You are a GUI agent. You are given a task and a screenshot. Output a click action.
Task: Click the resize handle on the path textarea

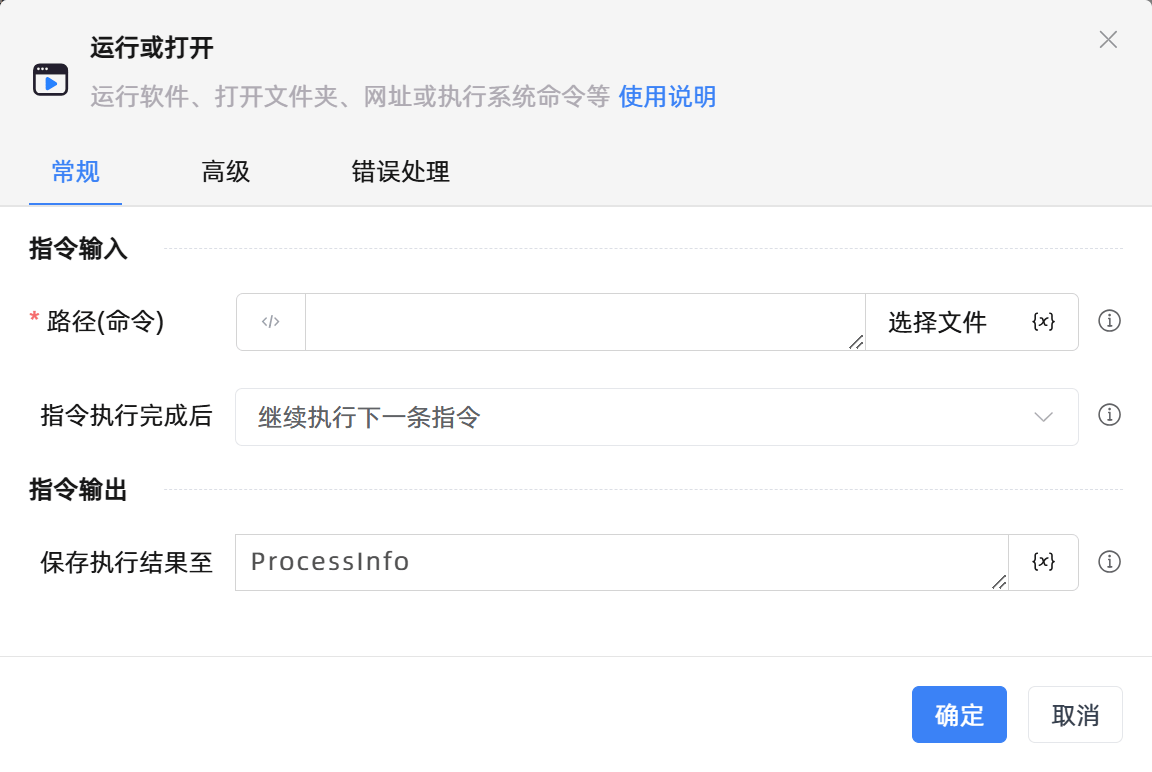point(855,344)
